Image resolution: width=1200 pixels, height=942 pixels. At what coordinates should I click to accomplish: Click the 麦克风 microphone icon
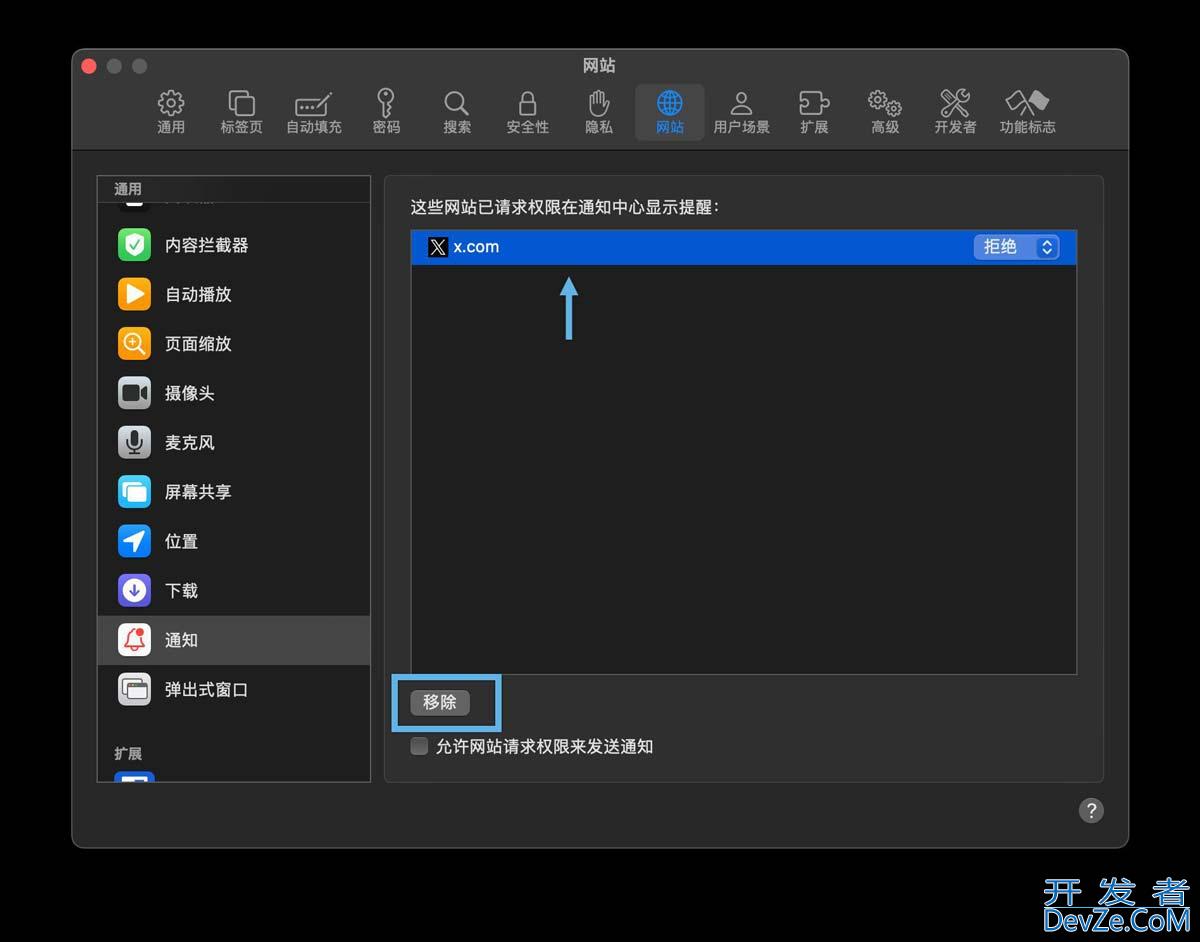134,442
